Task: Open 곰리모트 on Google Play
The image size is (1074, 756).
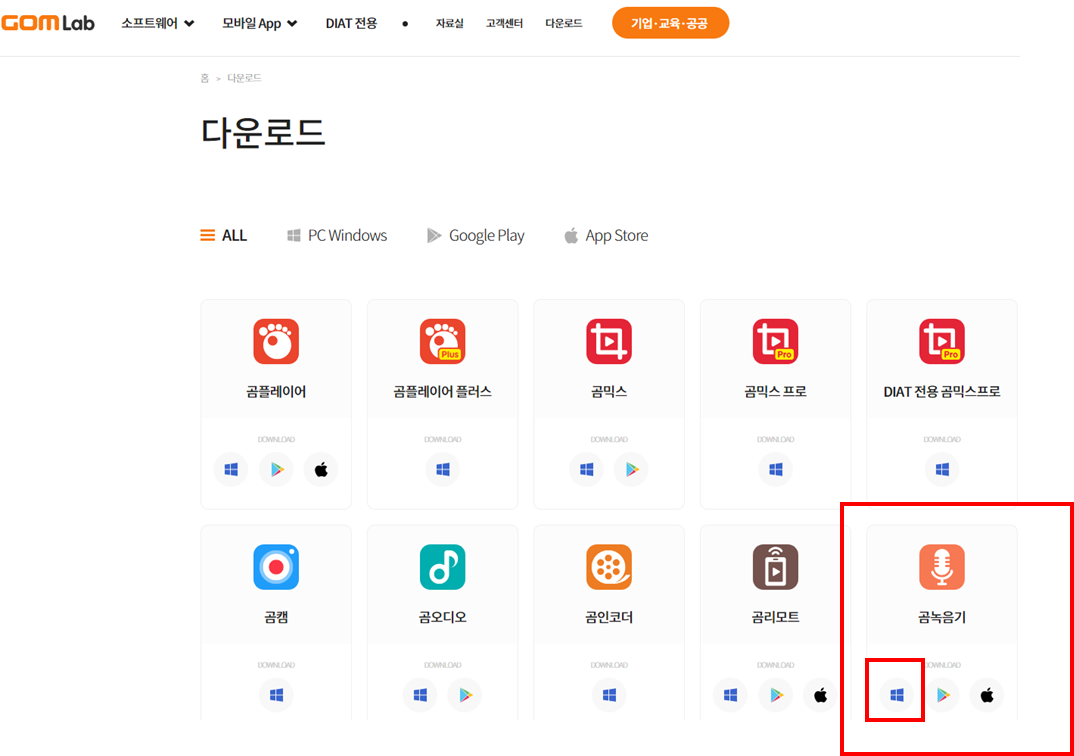Action: (x=776, y=695)
